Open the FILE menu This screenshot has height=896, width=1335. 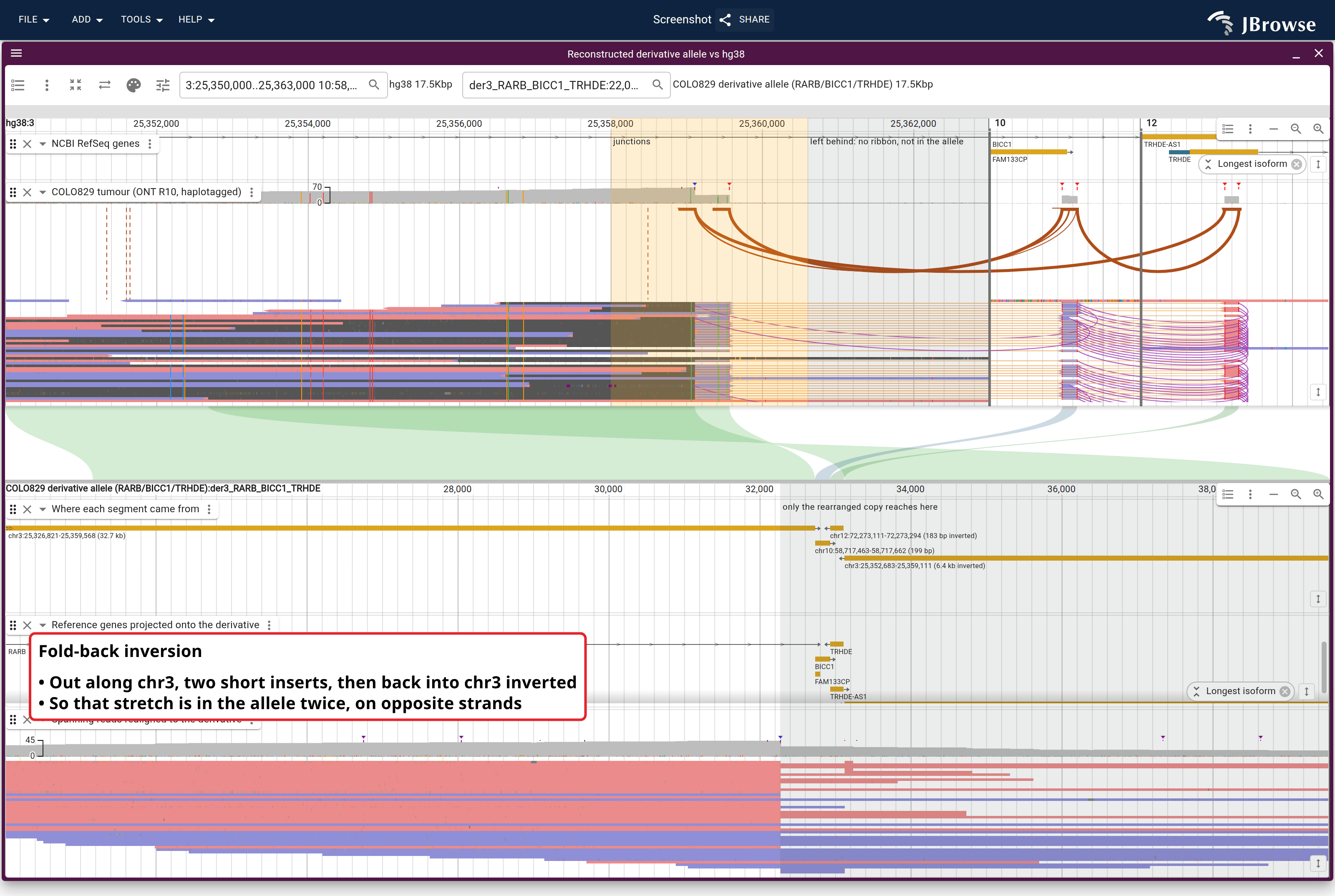(x=34, y=20)
